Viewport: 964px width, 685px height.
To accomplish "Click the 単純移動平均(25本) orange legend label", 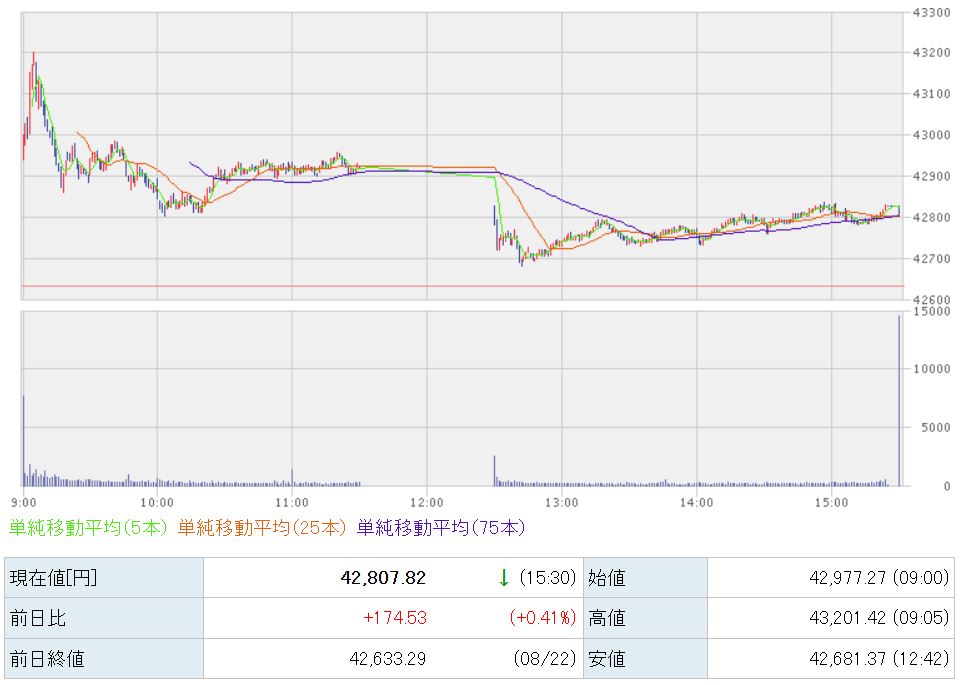I will (x=263, y=528).
